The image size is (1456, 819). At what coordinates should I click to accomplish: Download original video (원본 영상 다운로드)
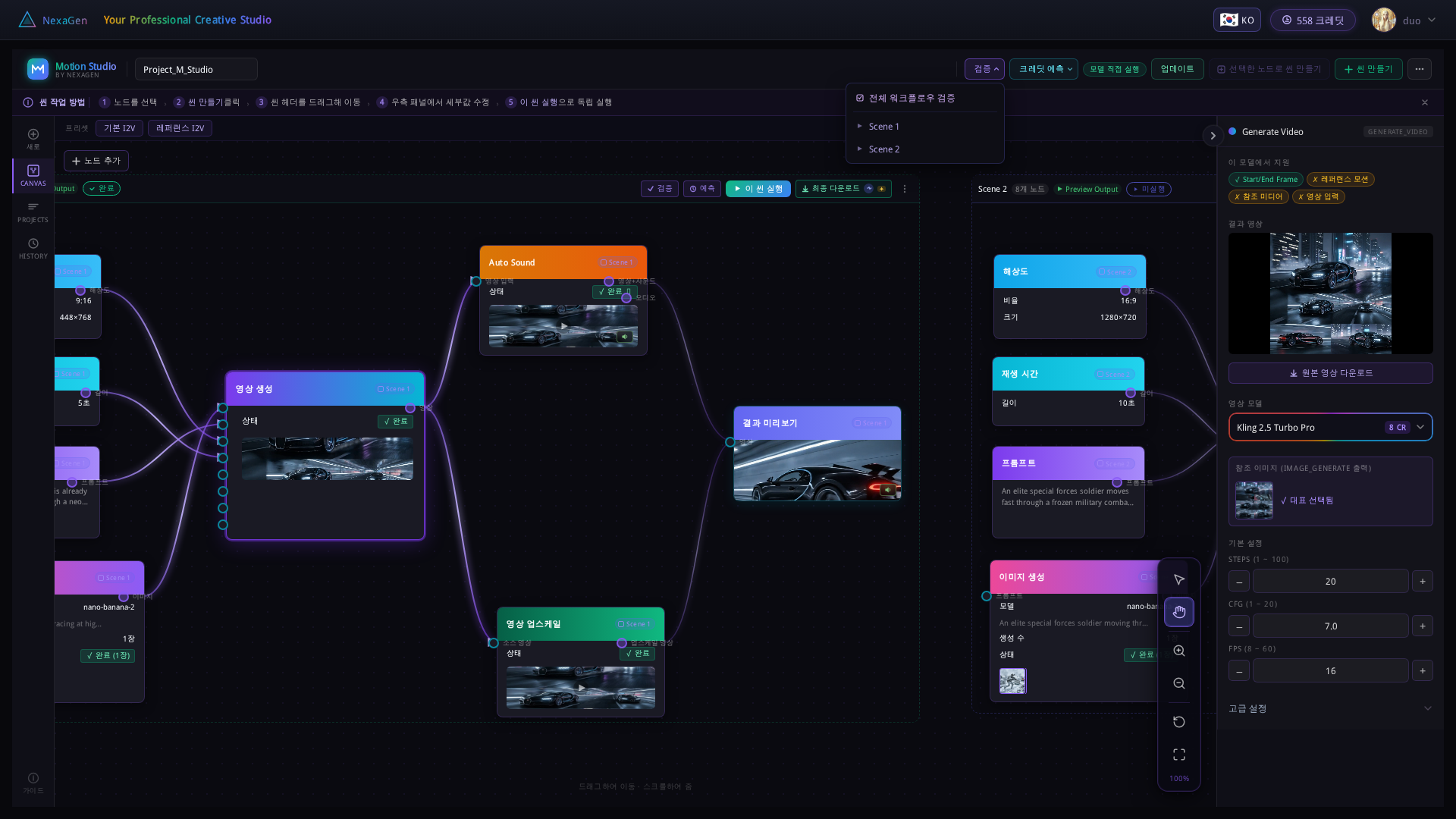click(1330, 373)
